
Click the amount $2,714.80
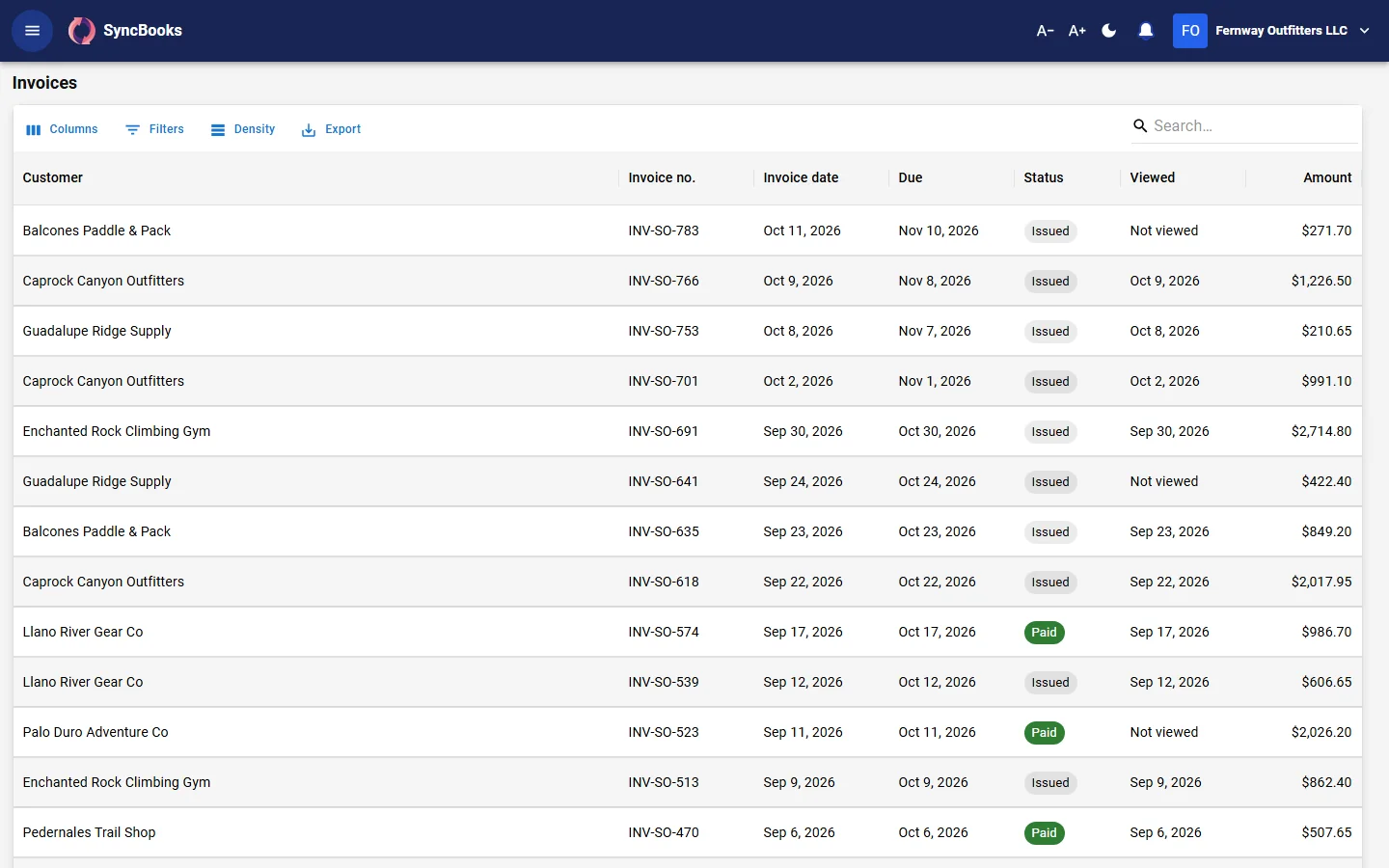point(1321,431)
